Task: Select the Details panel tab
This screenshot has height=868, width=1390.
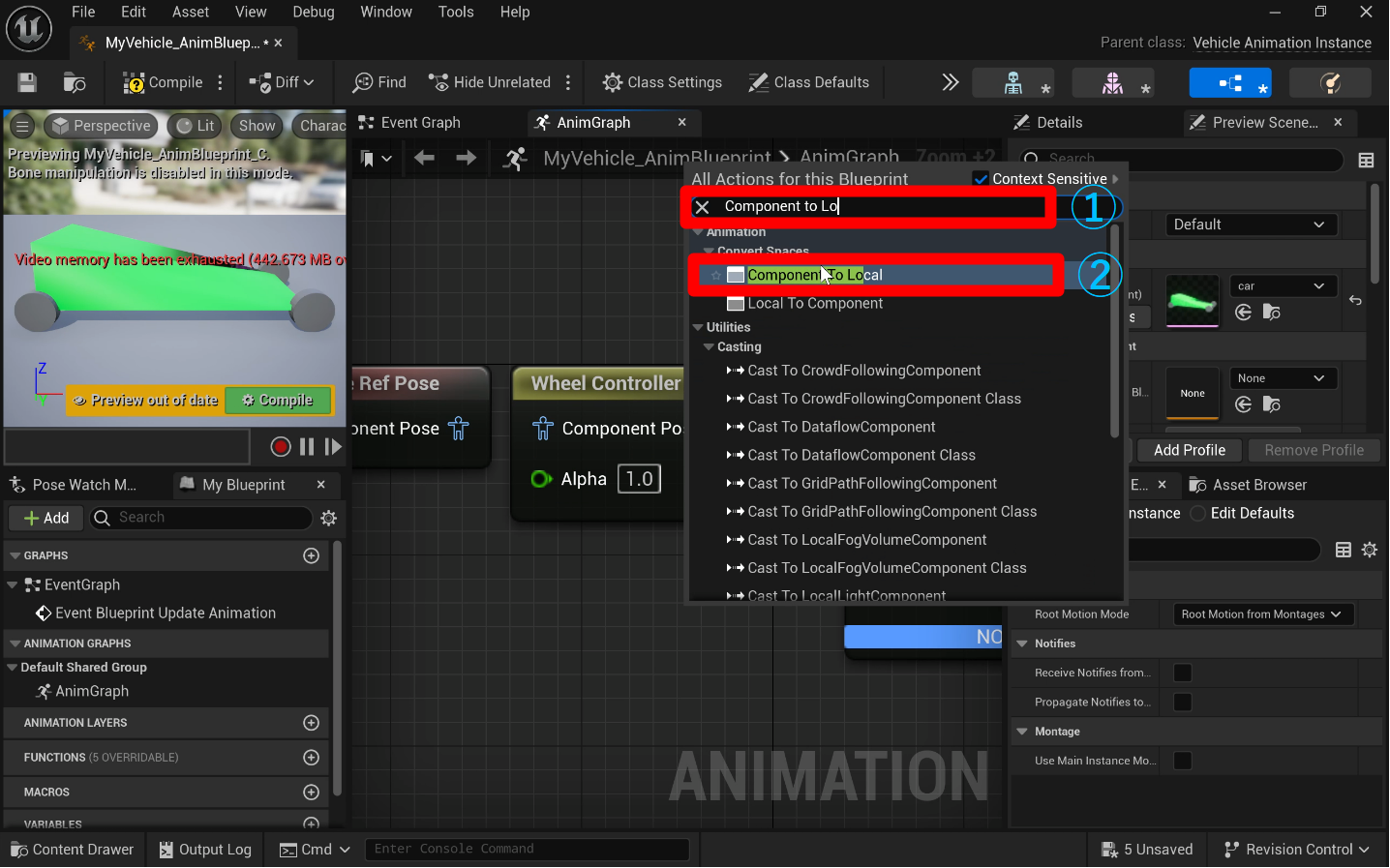Action: pyautogui.click(x=1048, y=123)
